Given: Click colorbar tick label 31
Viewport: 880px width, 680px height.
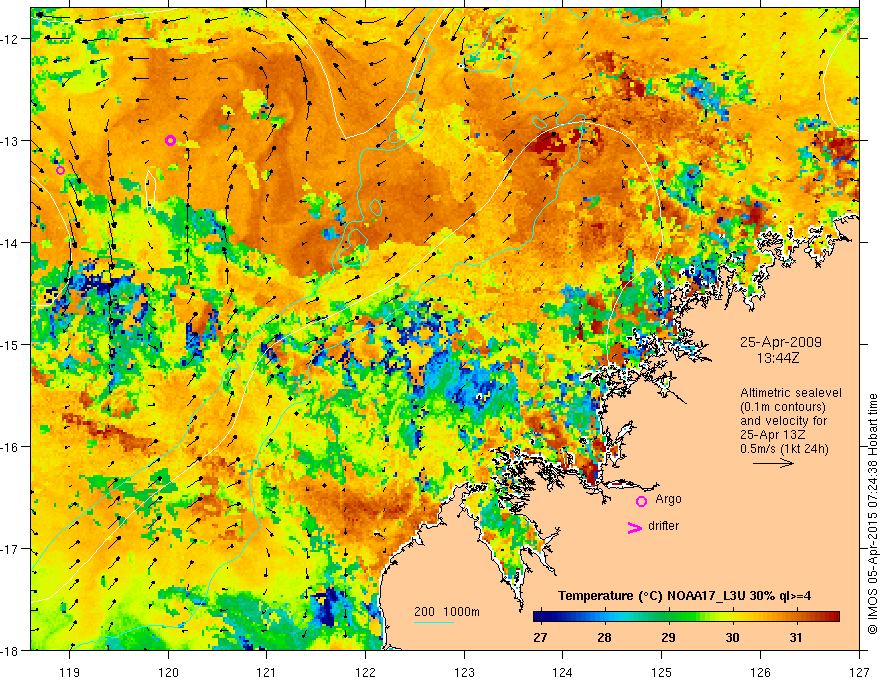Looking at the screenshot, I should (x=796, y=638).
